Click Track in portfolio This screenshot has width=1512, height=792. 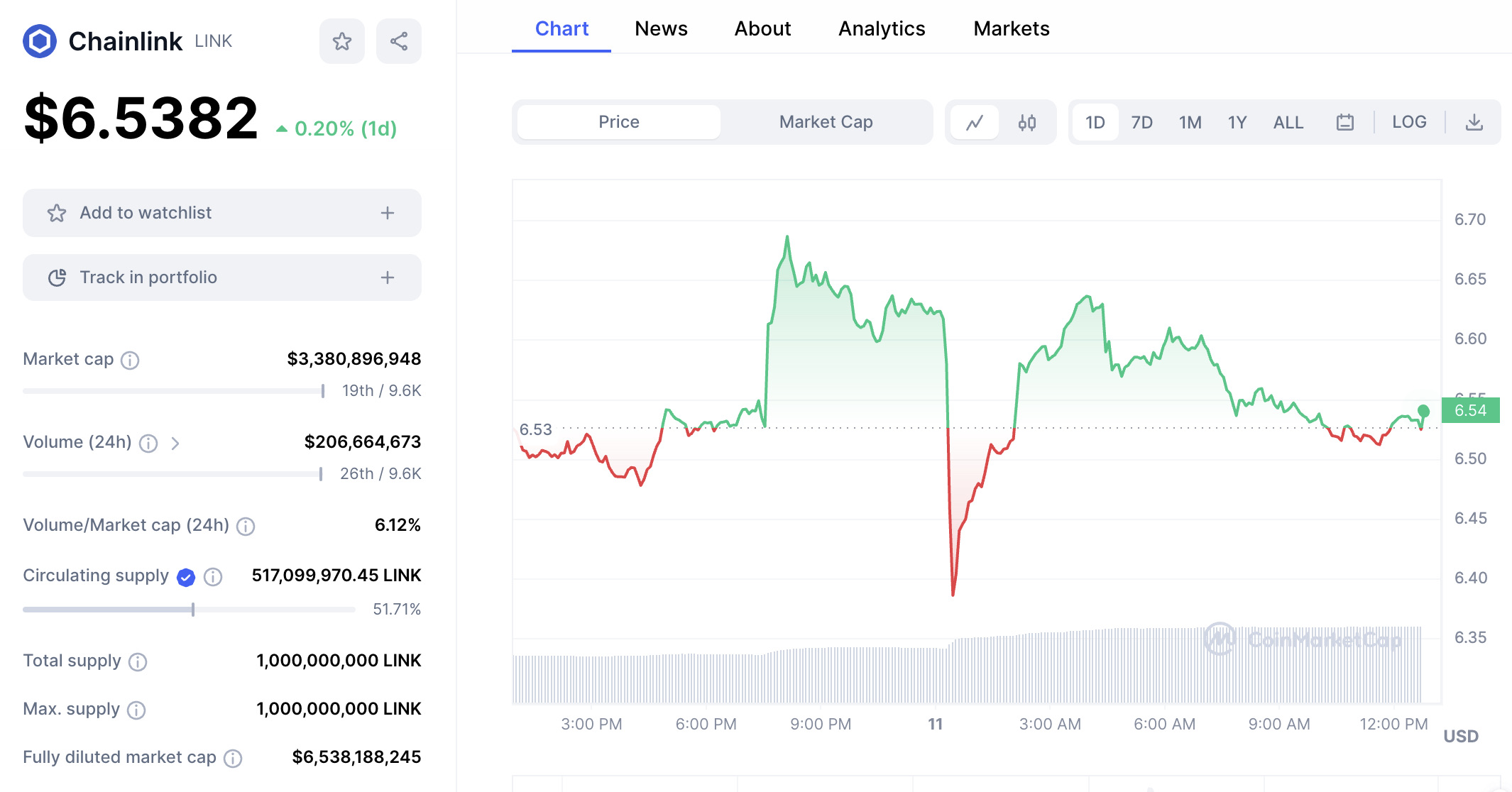(221, 277)
